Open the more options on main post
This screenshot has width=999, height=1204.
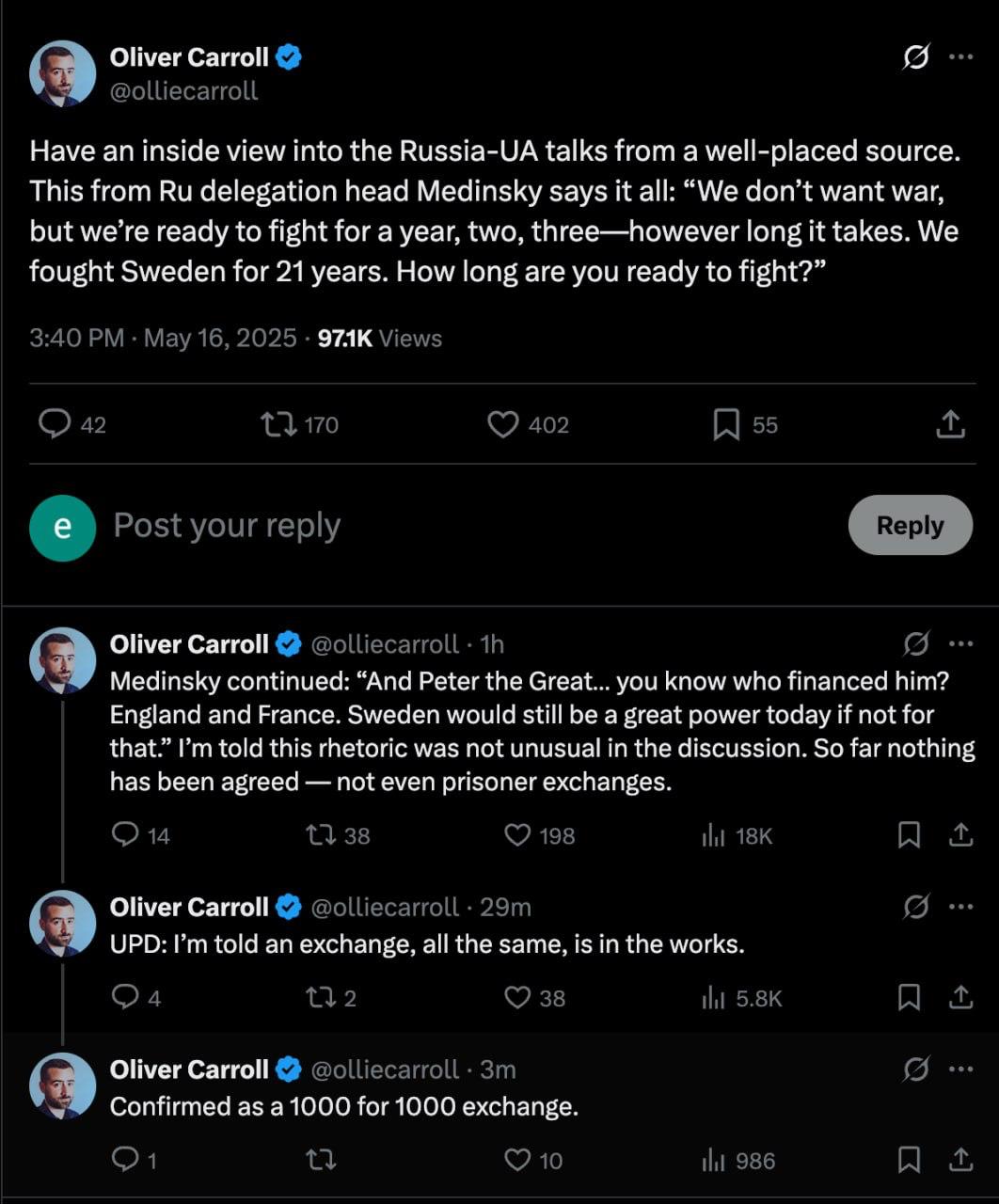coord(960,57)
